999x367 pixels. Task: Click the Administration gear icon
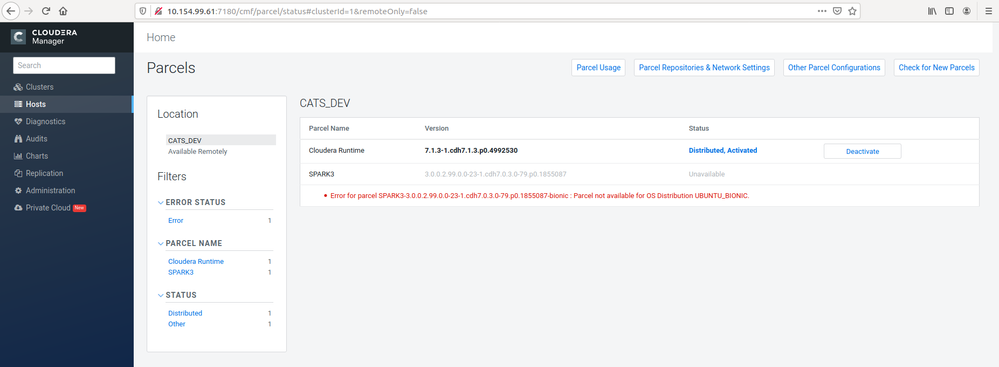point(18,191)
